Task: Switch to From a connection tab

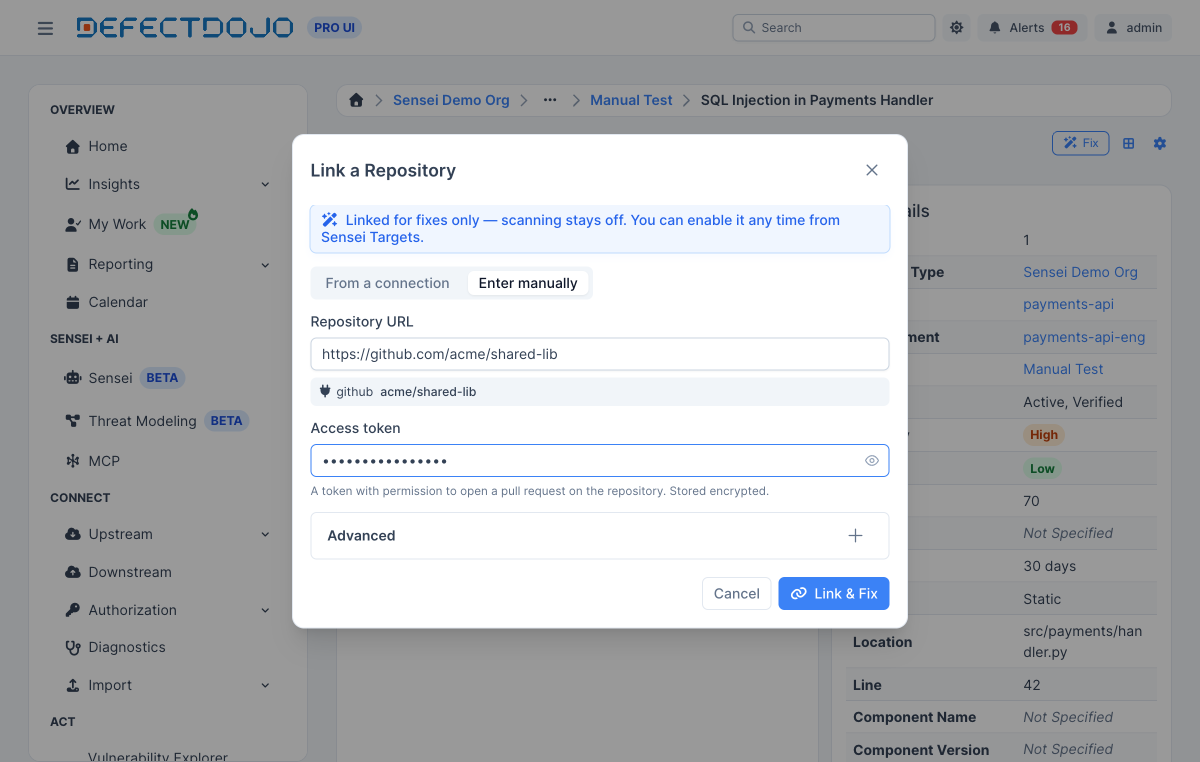Action: [x=387, y=283]
